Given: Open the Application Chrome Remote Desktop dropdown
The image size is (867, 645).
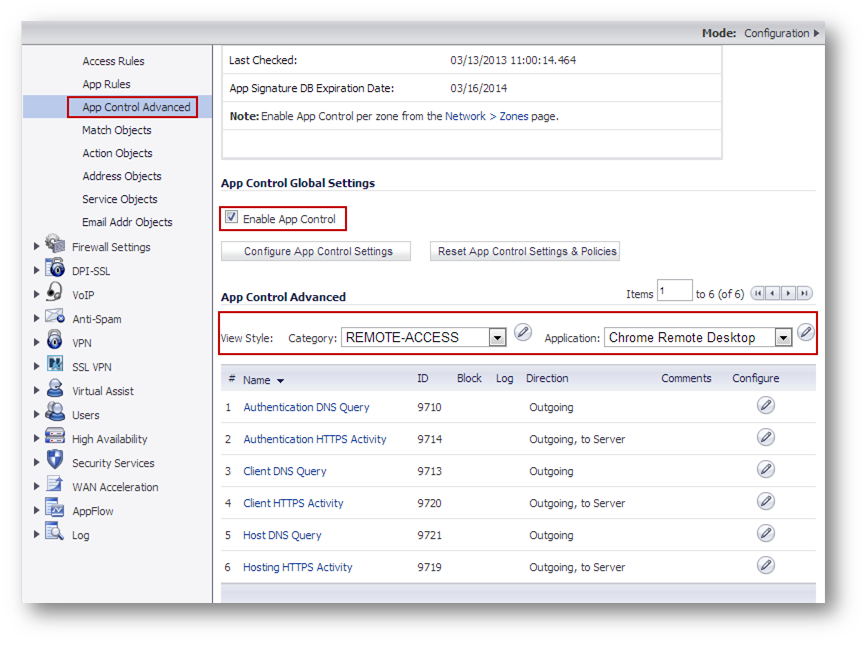Looking at the screenshot, I should 783,338.
